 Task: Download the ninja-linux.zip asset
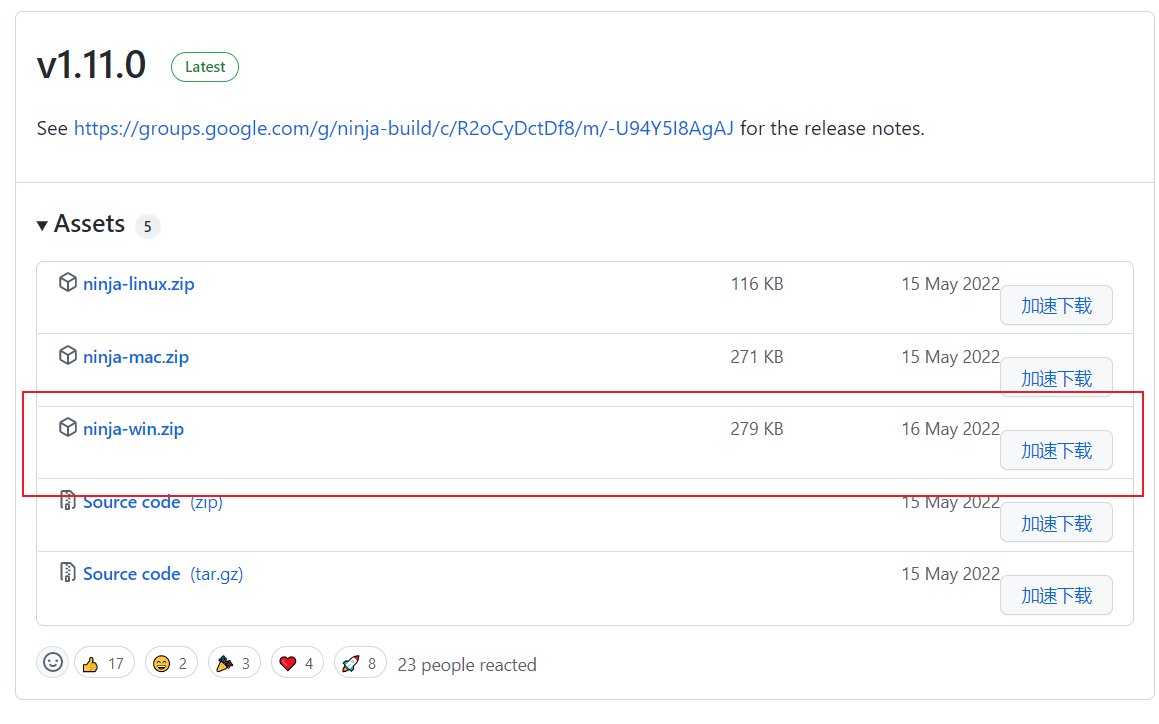[x=138, y=284]
